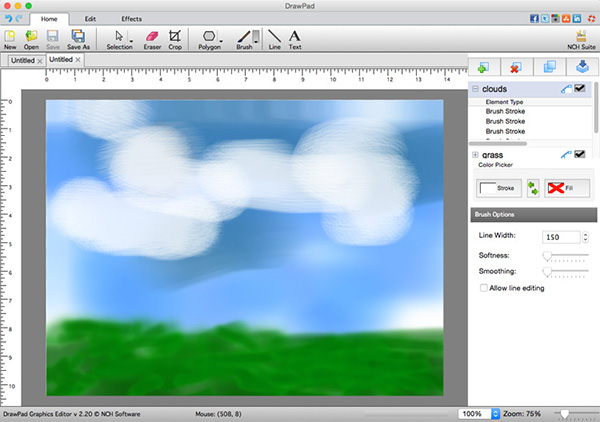This screenshot has width=600, height=422.
Task: Add a new layer with green plus icon
Action: 483,67
